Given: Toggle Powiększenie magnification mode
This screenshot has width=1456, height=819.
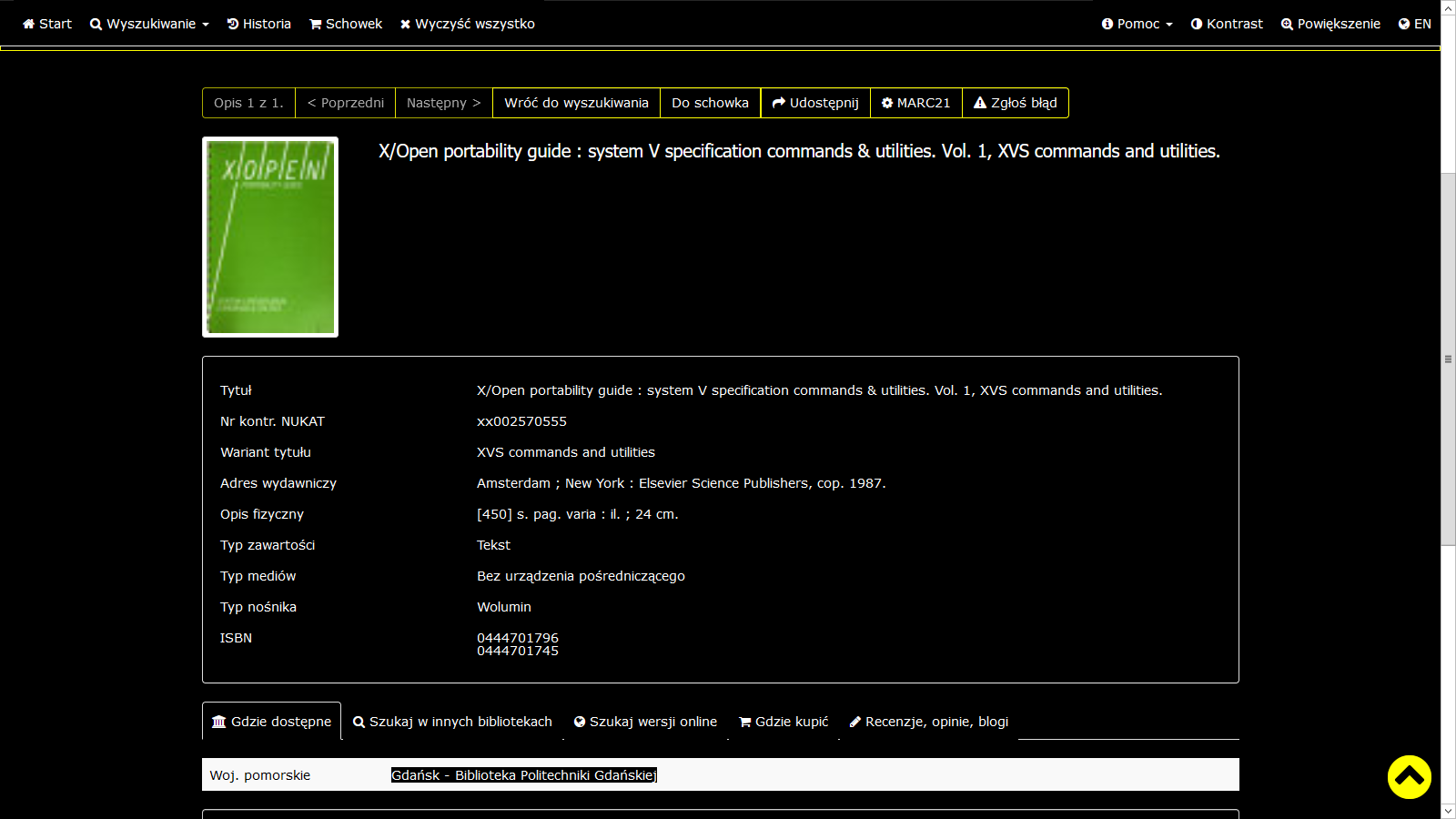Looking at the screenshot, I should tap(1330, 25).
